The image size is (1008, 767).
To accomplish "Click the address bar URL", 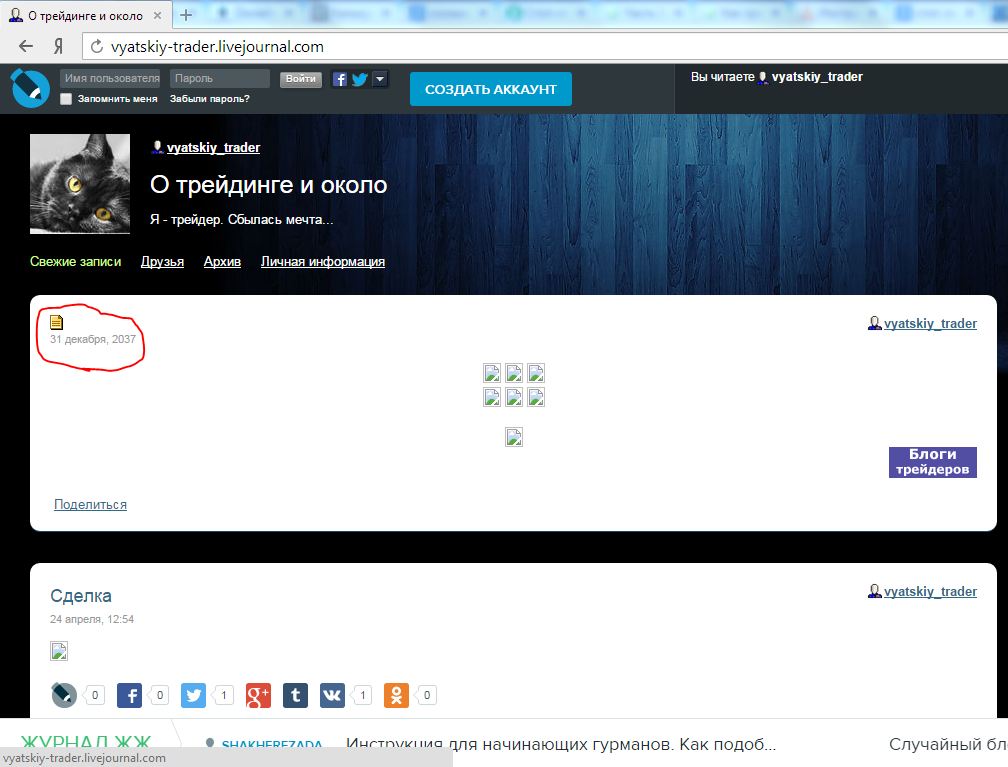I will point(217,46).
